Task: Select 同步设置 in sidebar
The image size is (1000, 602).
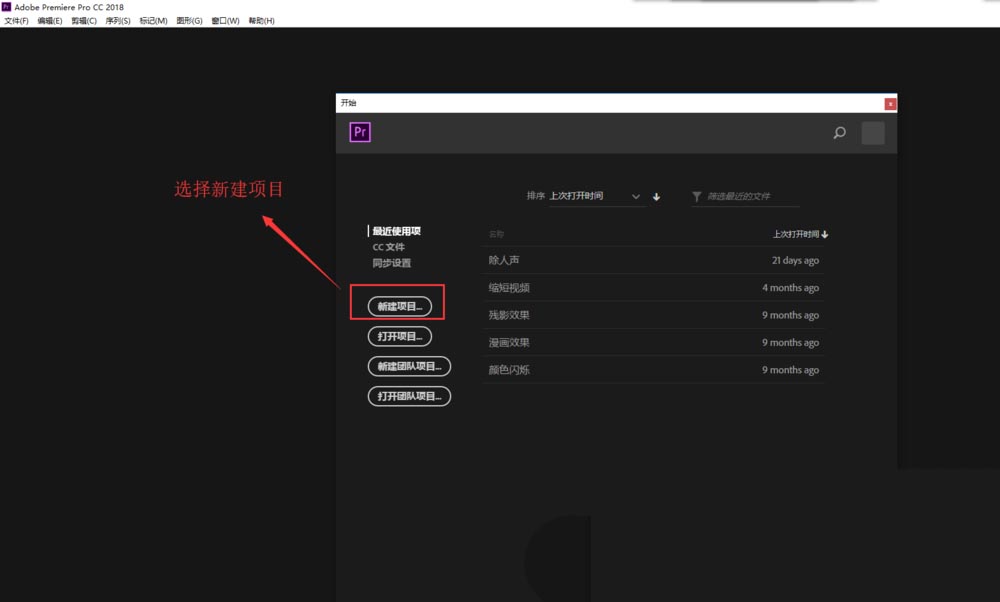Action: pos(392,263)
